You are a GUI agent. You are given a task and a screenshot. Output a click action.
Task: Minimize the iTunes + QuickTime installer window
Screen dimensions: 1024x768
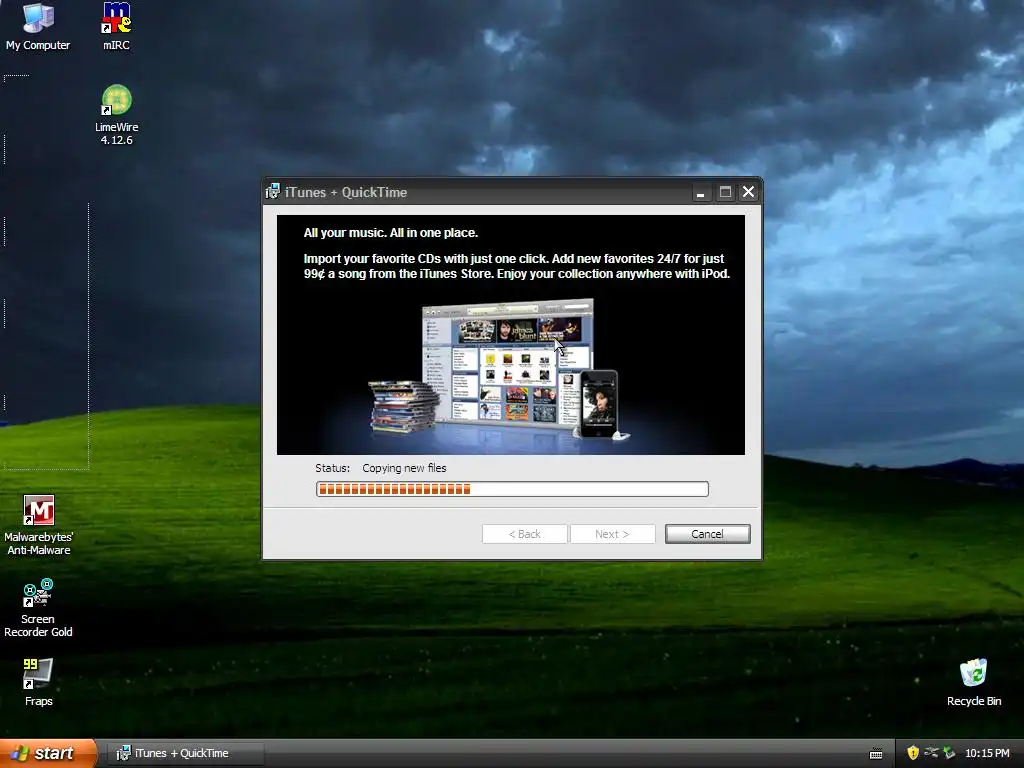pos(701,193)
